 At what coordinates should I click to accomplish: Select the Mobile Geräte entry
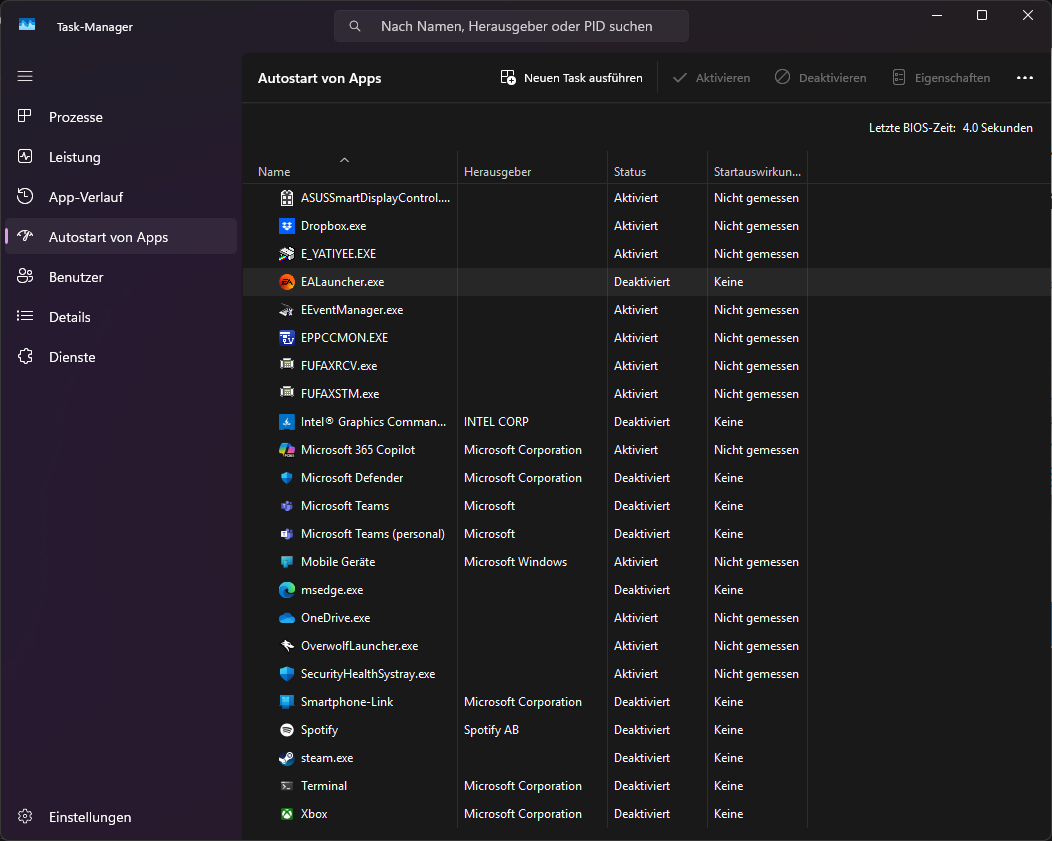click(x=647, y=562)
